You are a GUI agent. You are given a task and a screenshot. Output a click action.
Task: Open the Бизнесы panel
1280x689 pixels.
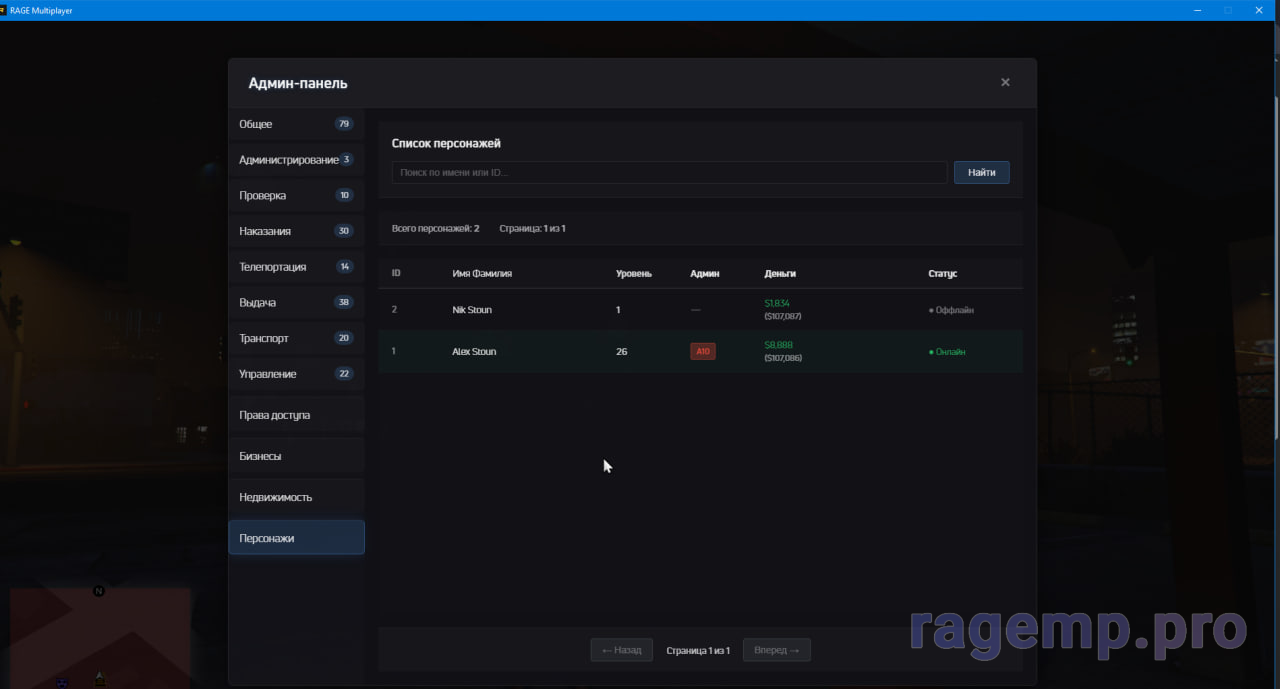(295, 456)
